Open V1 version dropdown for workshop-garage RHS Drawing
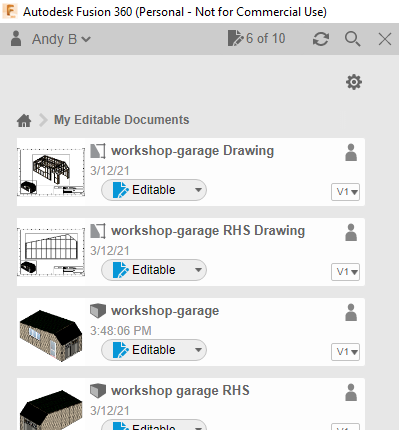The width and height of the screenshot is (399, 430). point(345,272)
